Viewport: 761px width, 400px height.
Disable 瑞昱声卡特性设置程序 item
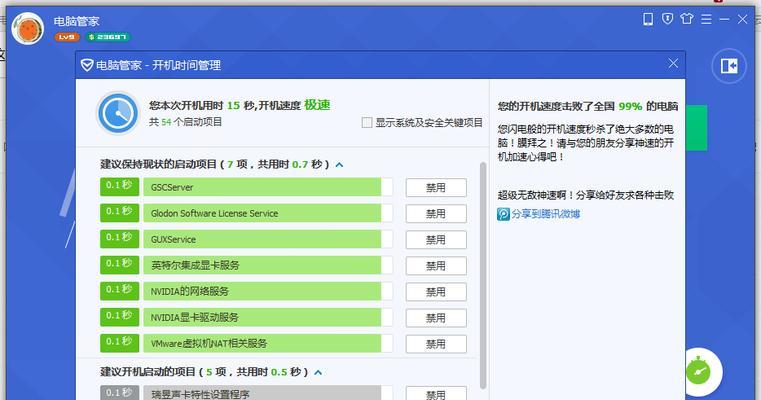(436, 393)
